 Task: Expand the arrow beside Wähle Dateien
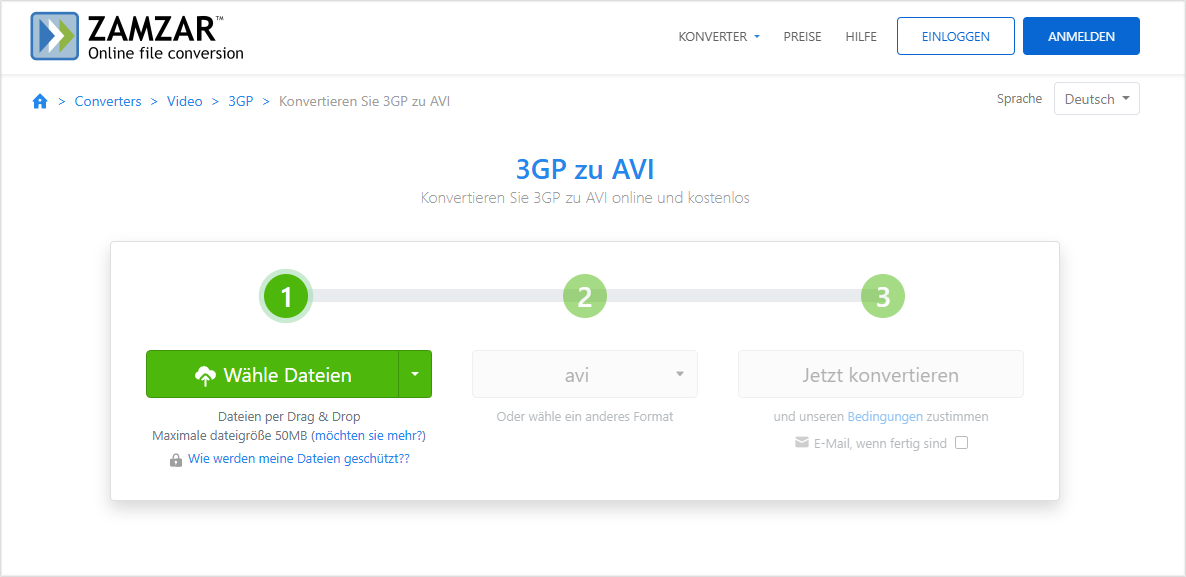click(x=414, y=374)
